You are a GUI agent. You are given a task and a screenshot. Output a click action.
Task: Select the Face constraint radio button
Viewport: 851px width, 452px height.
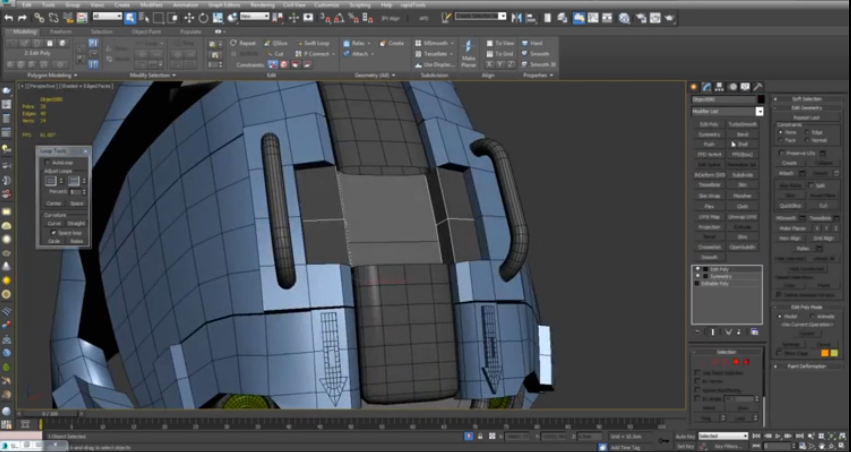point(781,140)
